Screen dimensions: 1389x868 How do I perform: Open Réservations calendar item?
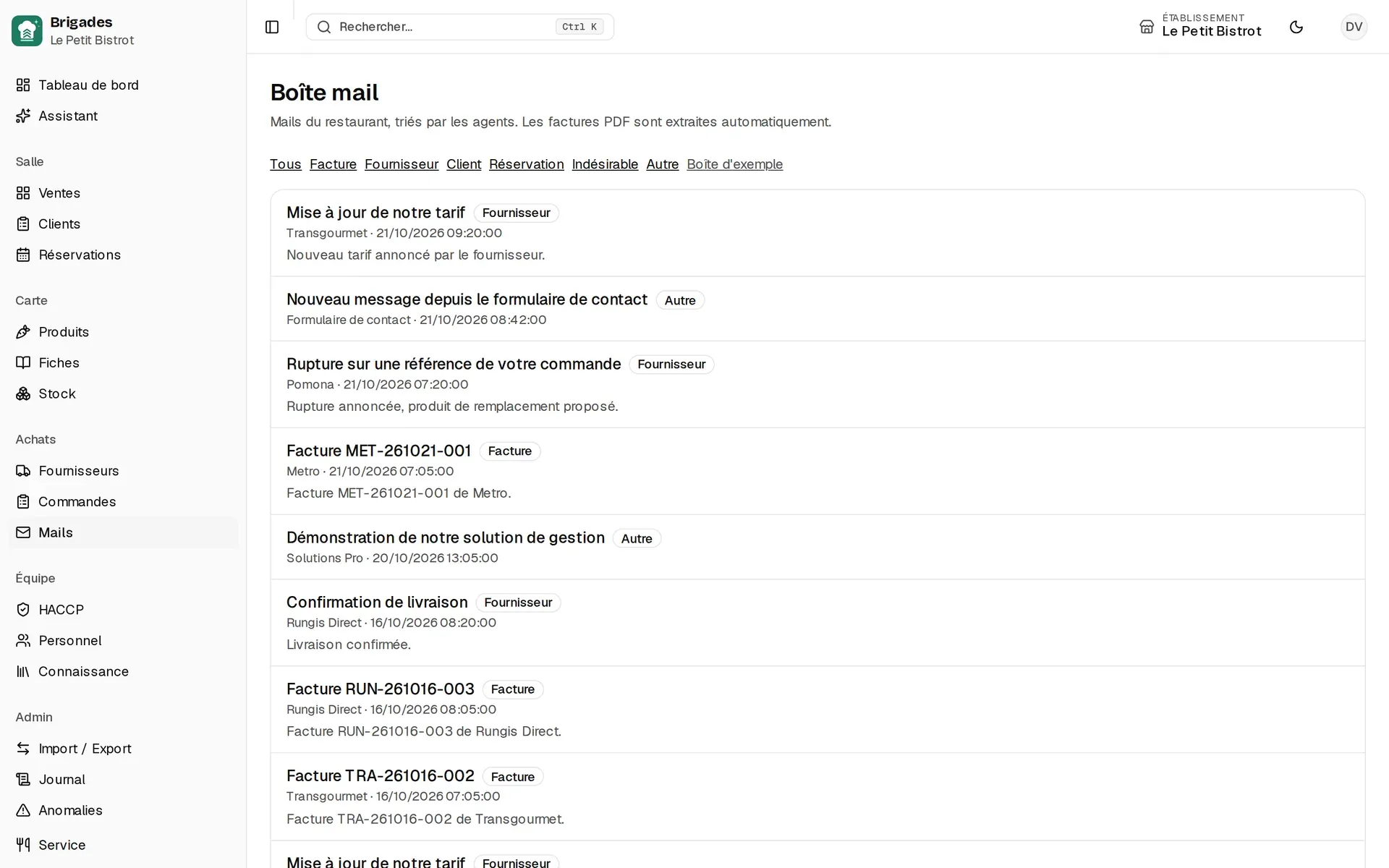coord(124,255)
